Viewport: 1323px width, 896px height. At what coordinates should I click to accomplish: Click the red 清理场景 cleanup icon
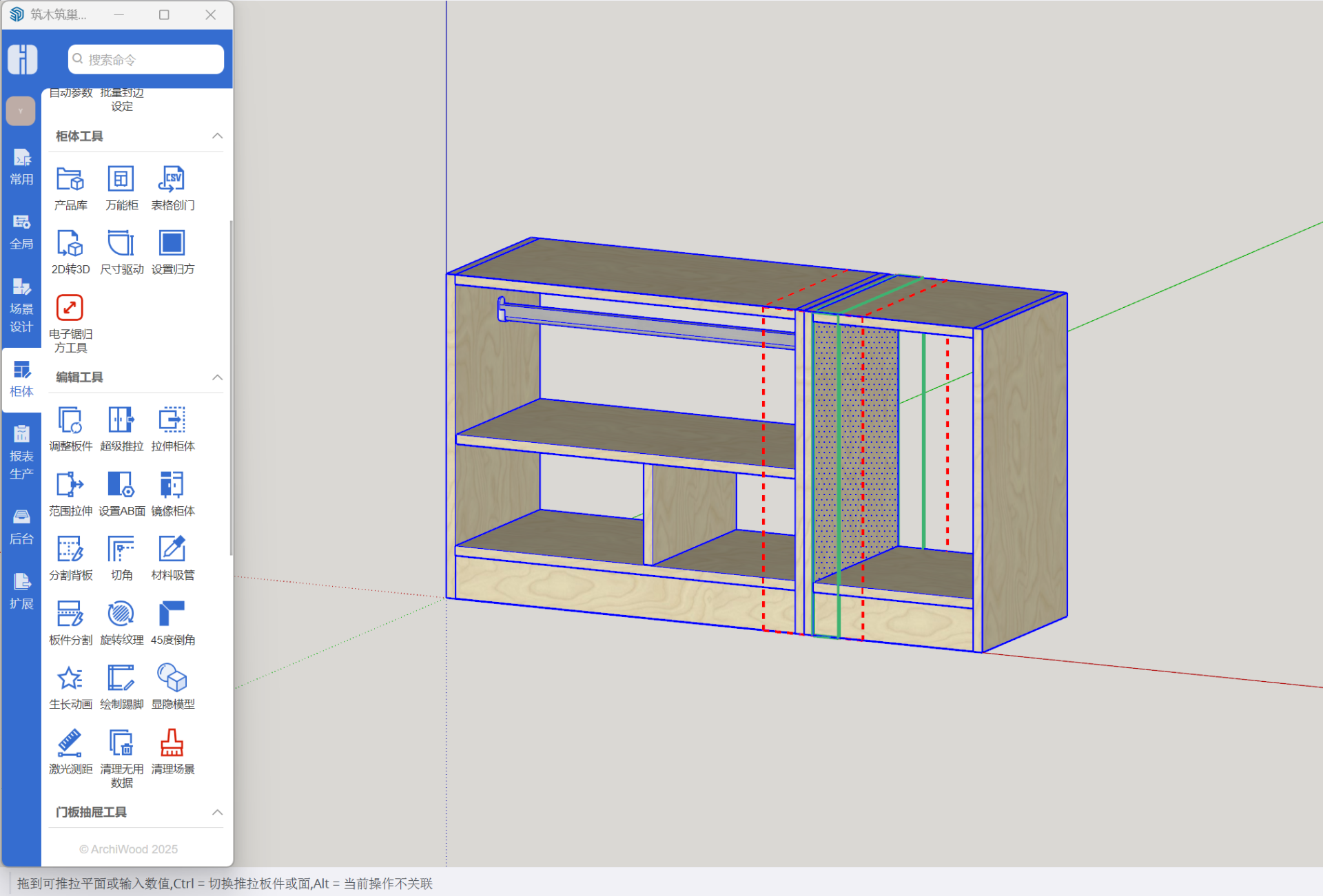(172, 743)
